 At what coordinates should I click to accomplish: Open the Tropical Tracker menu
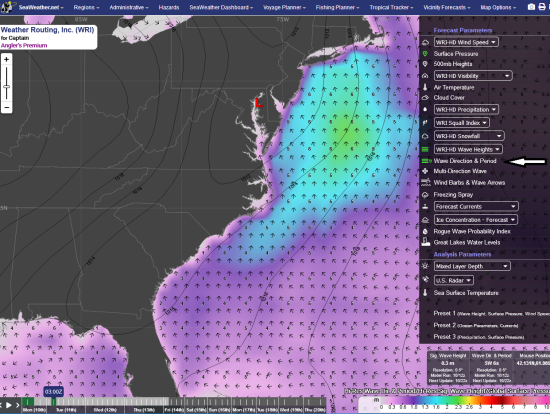[x=391, y=7]
